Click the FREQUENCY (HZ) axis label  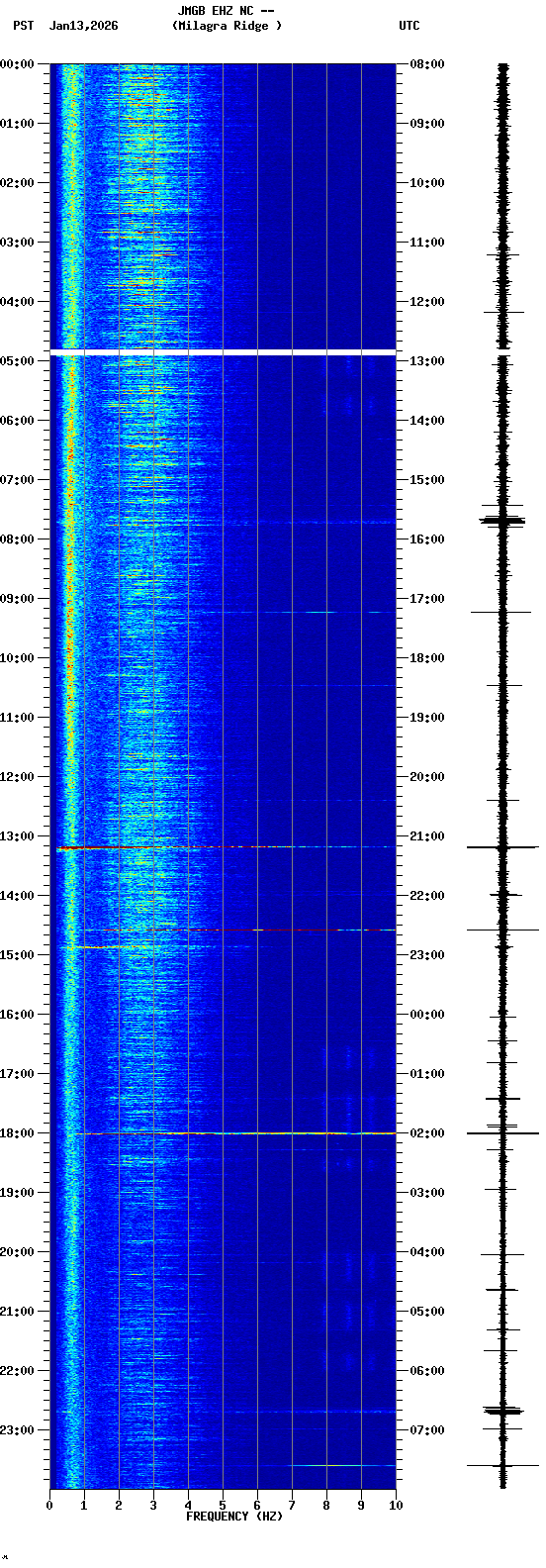pyautogui.click(x=234, y=1517)
